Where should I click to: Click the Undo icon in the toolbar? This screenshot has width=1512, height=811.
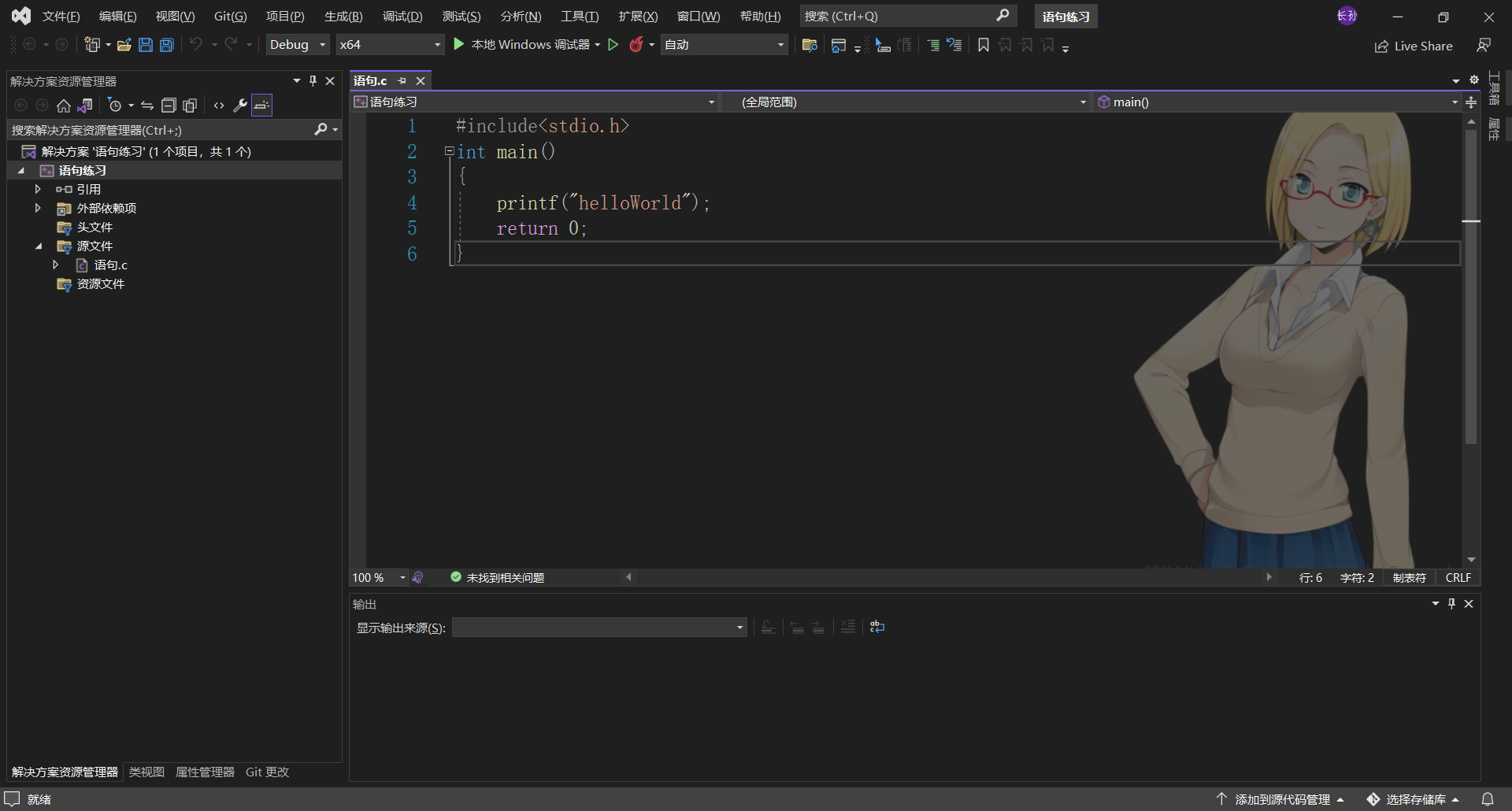tap(196, 44)
